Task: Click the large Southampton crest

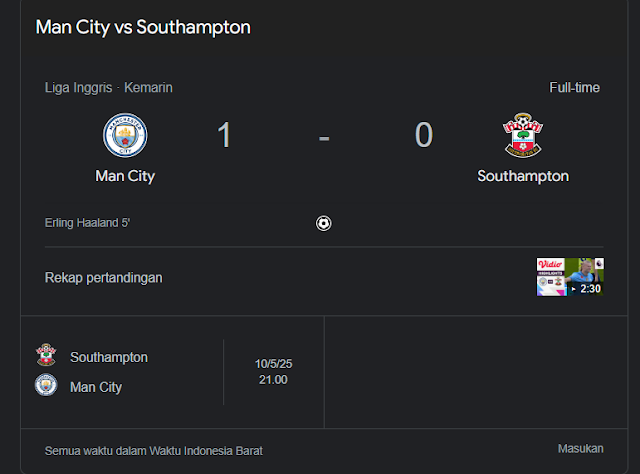Action: click(x=522, y=136)
